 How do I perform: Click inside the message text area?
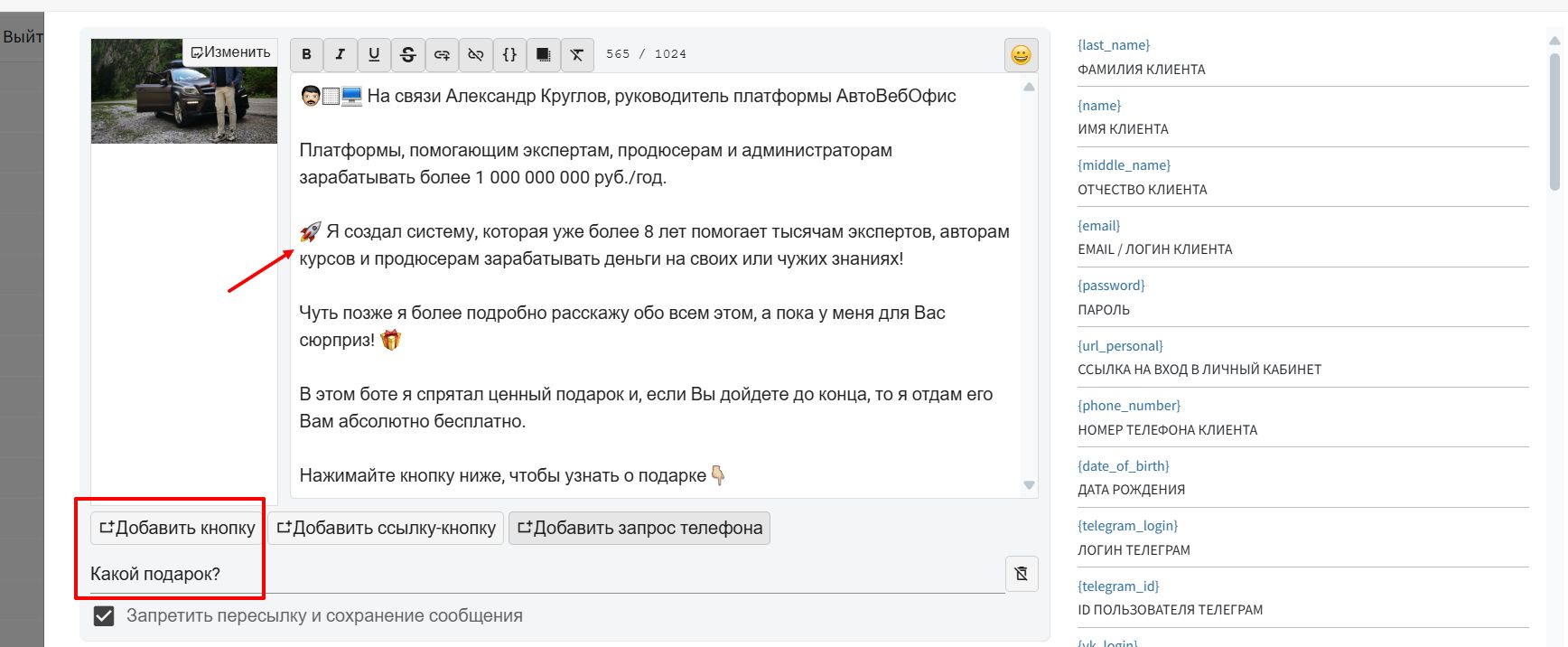(655, 286)
